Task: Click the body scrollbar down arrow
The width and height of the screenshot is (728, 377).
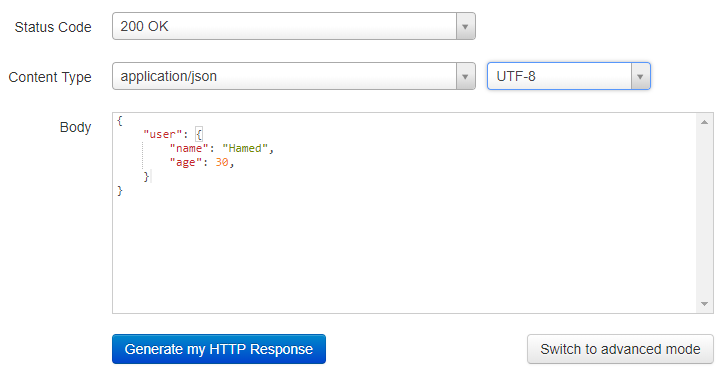Action: point(704,304)
